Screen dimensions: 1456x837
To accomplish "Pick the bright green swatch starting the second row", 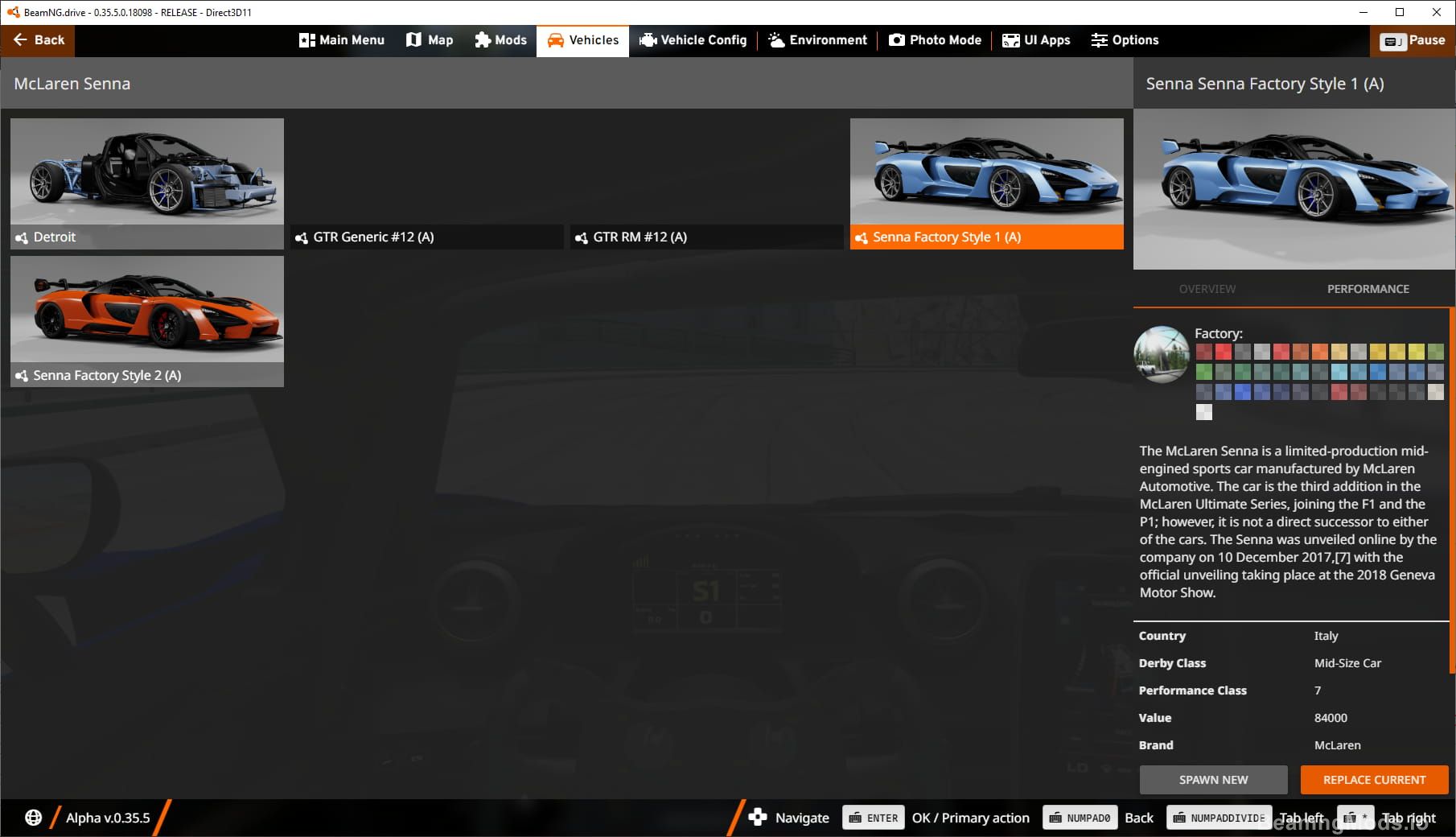I will pos(1204,372).
